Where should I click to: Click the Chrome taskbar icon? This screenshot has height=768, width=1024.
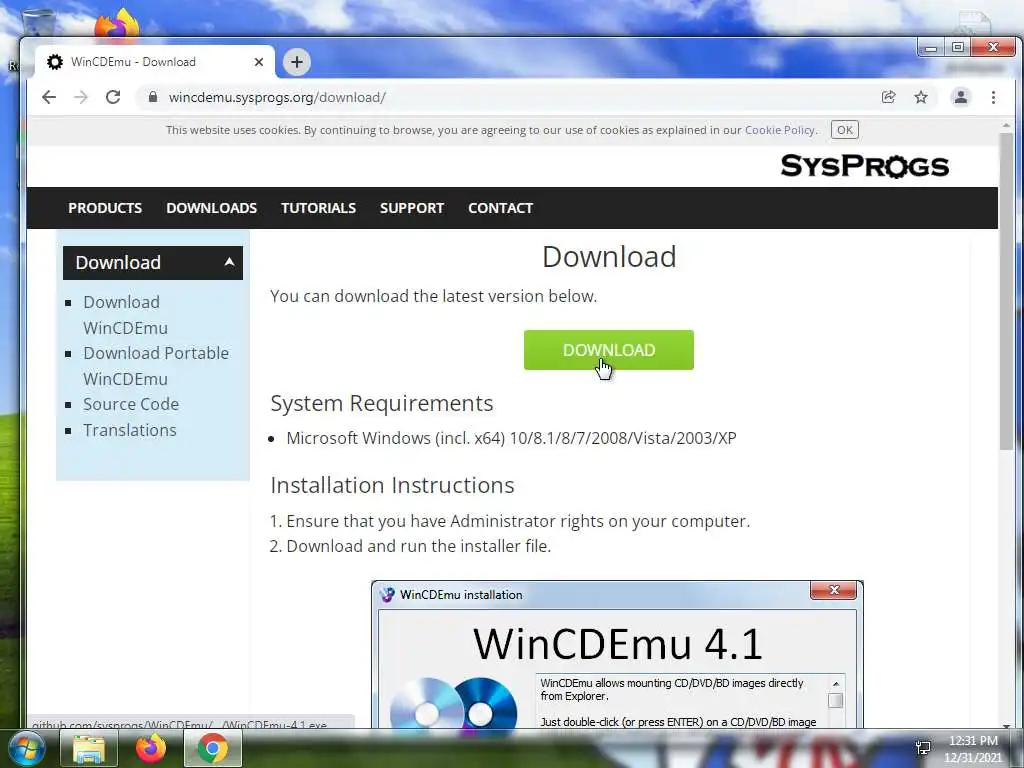pyautogui.click(x=213, y=749)
